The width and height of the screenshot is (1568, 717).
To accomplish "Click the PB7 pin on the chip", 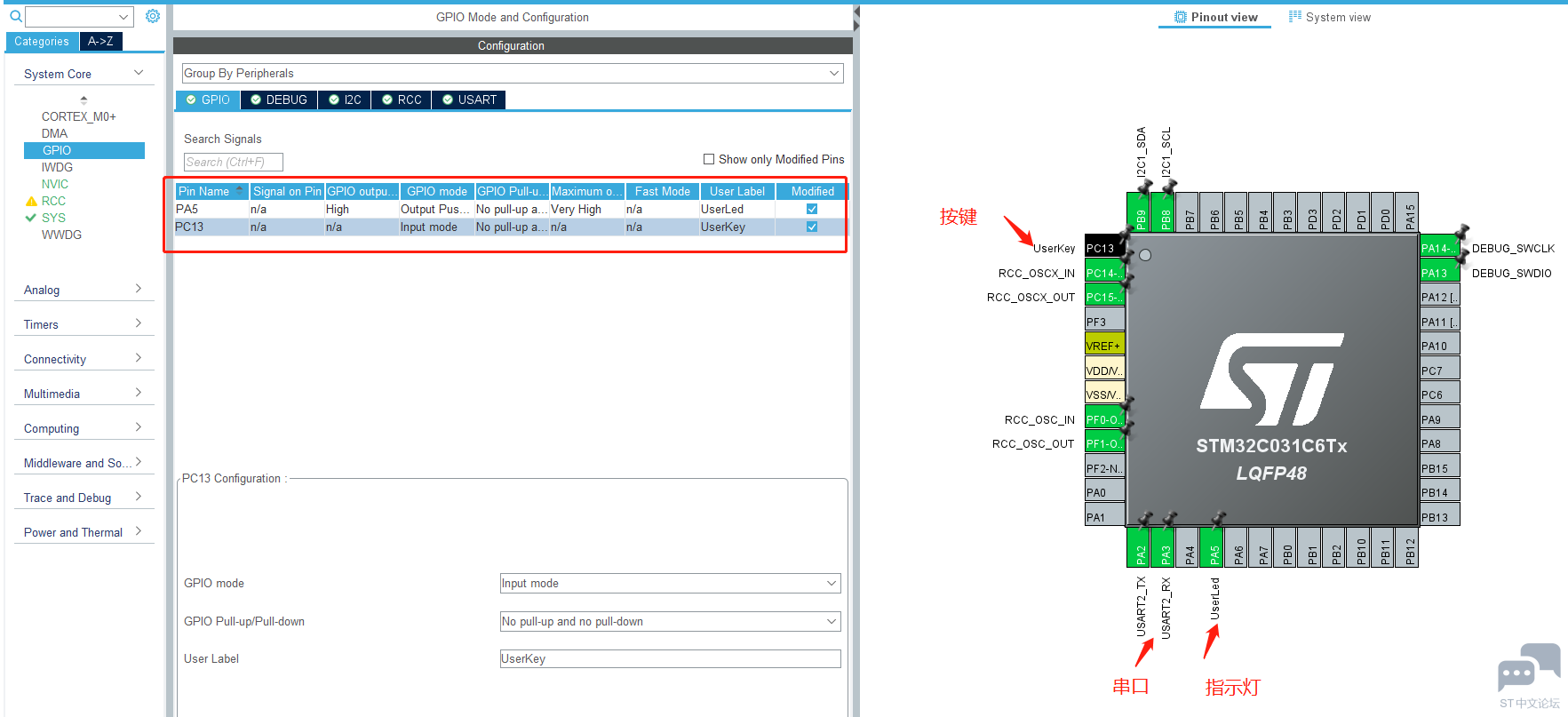I will pyautogui.click(x=1190, y=212).
